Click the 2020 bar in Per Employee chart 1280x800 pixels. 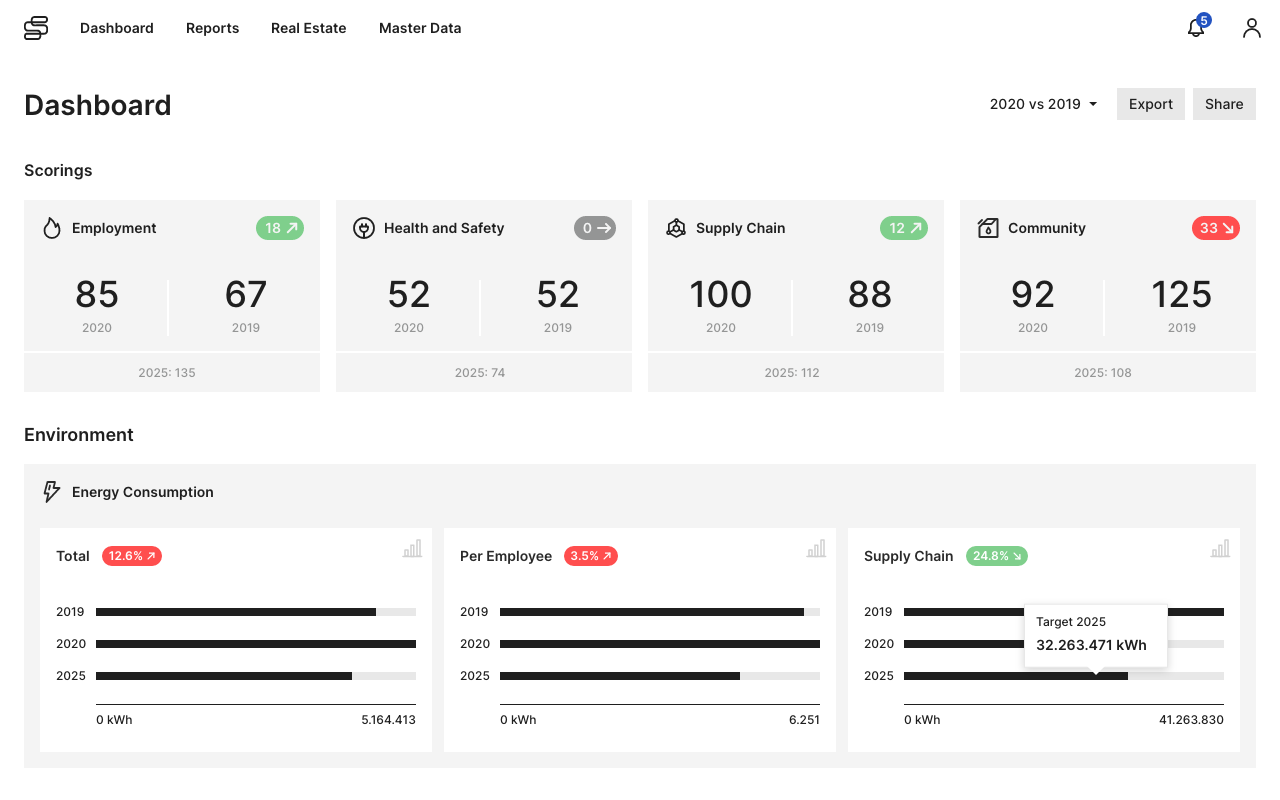tap(660, 644)
